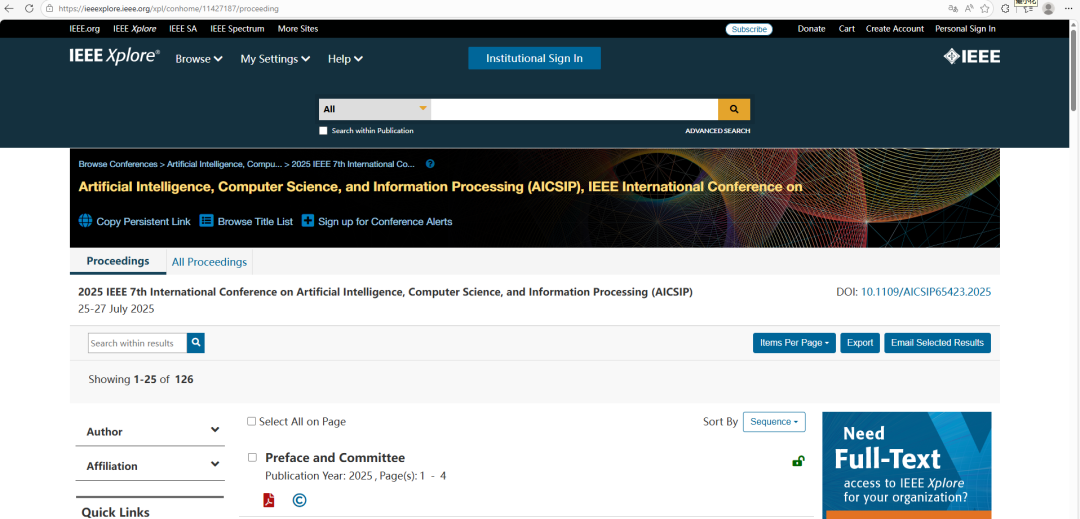The image size is (1080, 519).
Task: Click the help question mark near breadcrumb
Action: click(x=430, y=164)
